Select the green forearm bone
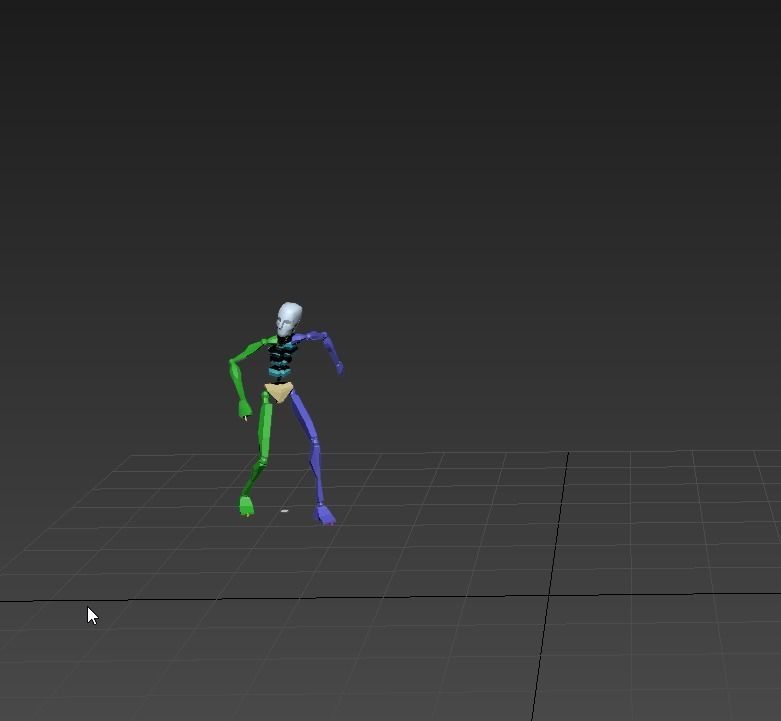The height and width of the screenshot is (721, 781). (x=237, y=380)
